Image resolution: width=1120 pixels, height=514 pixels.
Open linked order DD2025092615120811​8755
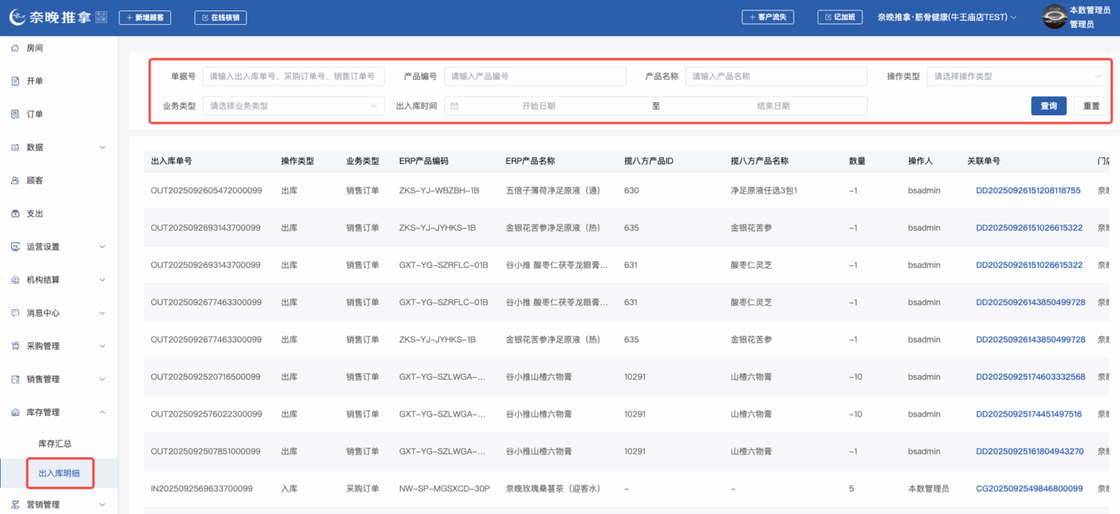tap(1028, 191)
